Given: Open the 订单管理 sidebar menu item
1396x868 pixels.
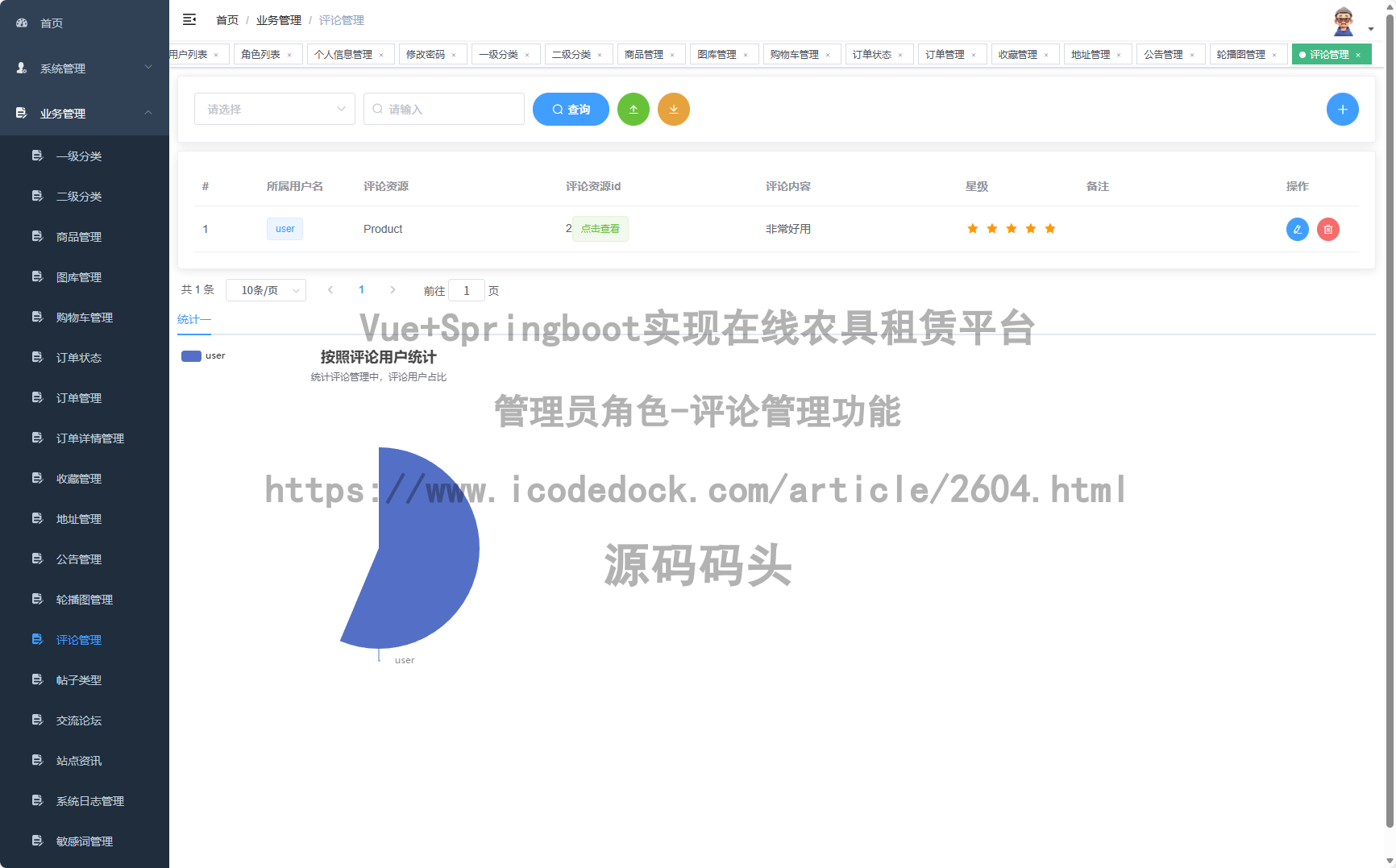Looking at the screenshot, I should pyautogui.click(x=78, y=397).
